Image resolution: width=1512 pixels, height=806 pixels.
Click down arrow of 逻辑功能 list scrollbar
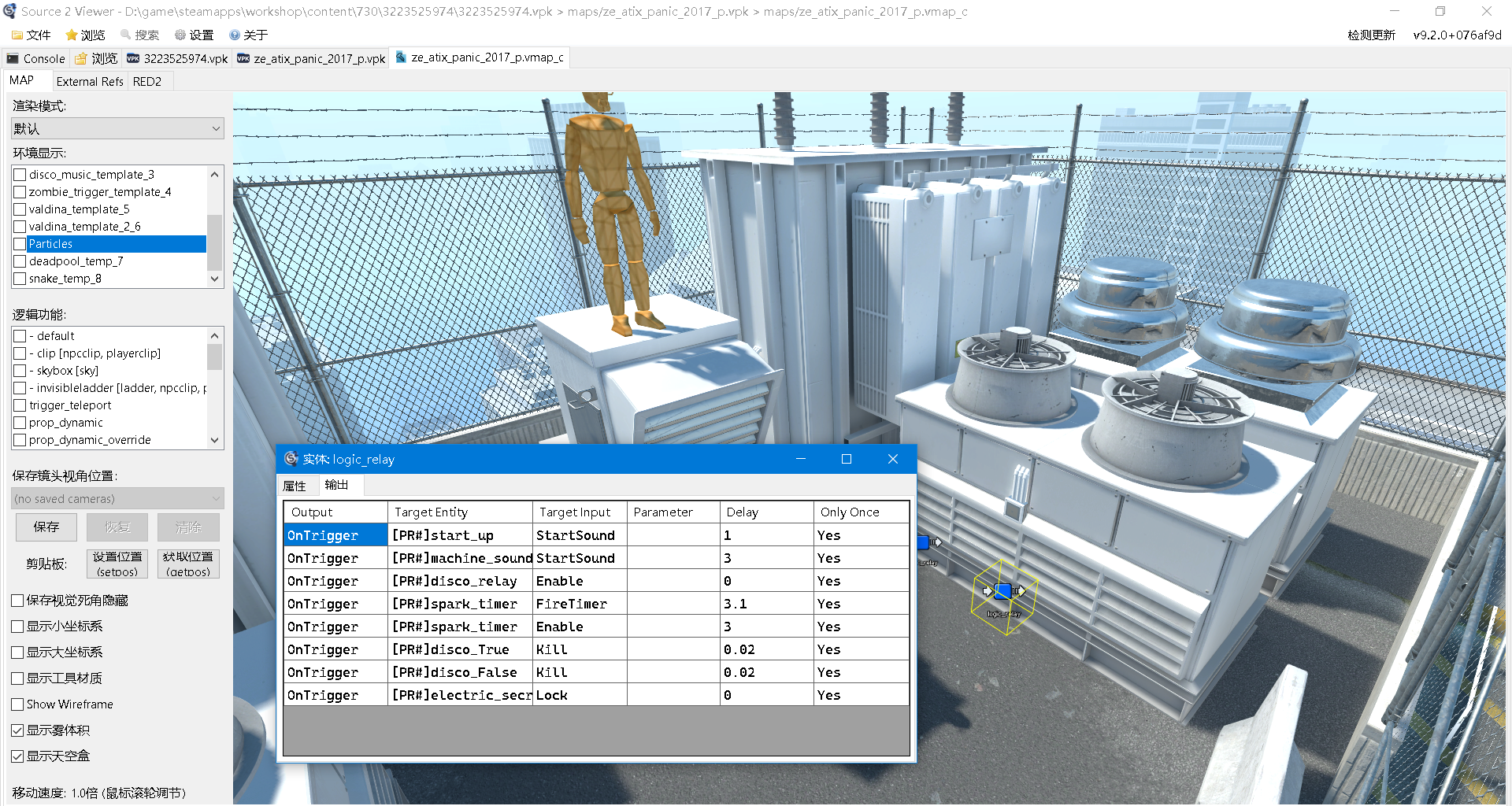(214, 441)
